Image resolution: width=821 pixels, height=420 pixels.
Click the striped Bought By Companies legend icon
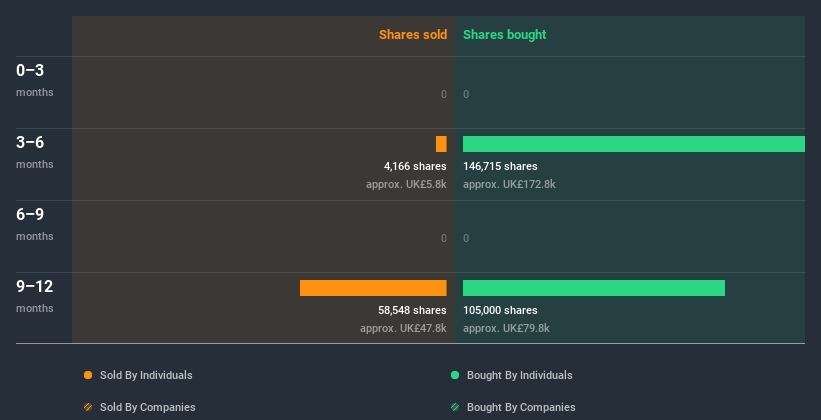click(x=455, y=407)
